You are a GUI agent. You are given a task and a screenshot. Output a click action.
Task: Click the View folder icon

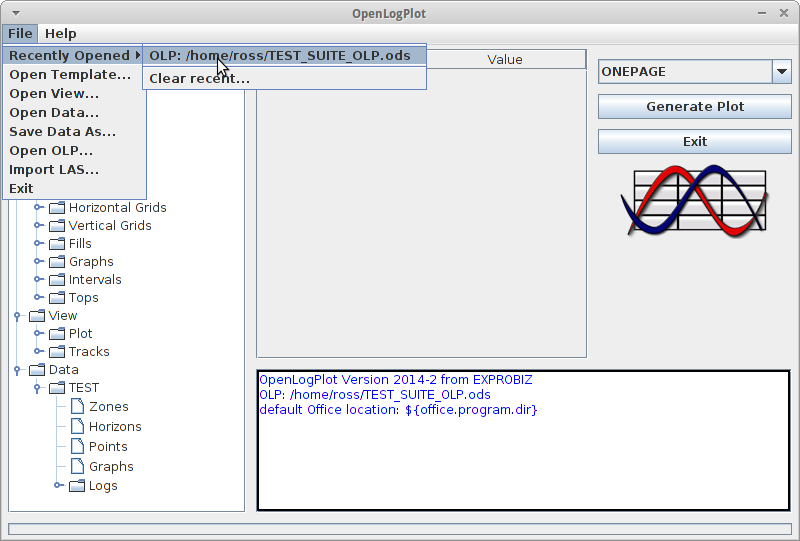(37, 315)
